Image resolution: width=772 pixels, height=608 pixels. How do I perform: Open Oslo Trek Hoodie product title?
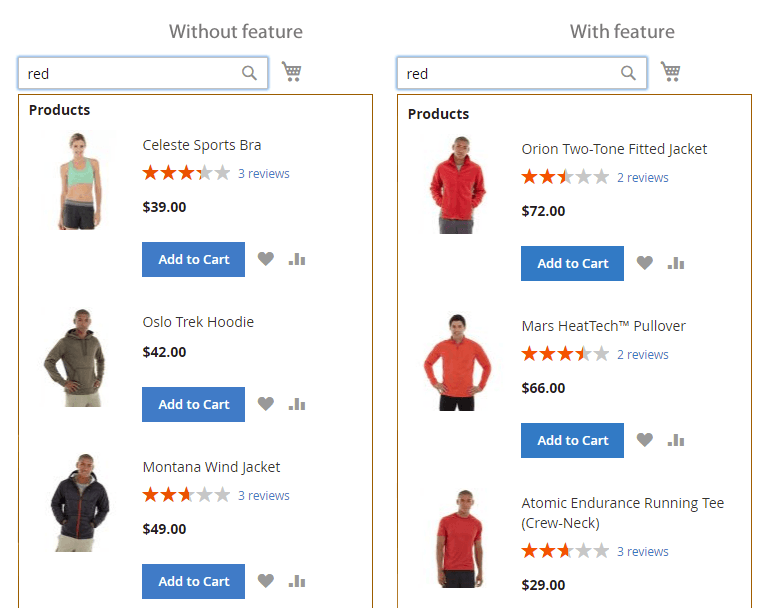(x=198, y=322)
